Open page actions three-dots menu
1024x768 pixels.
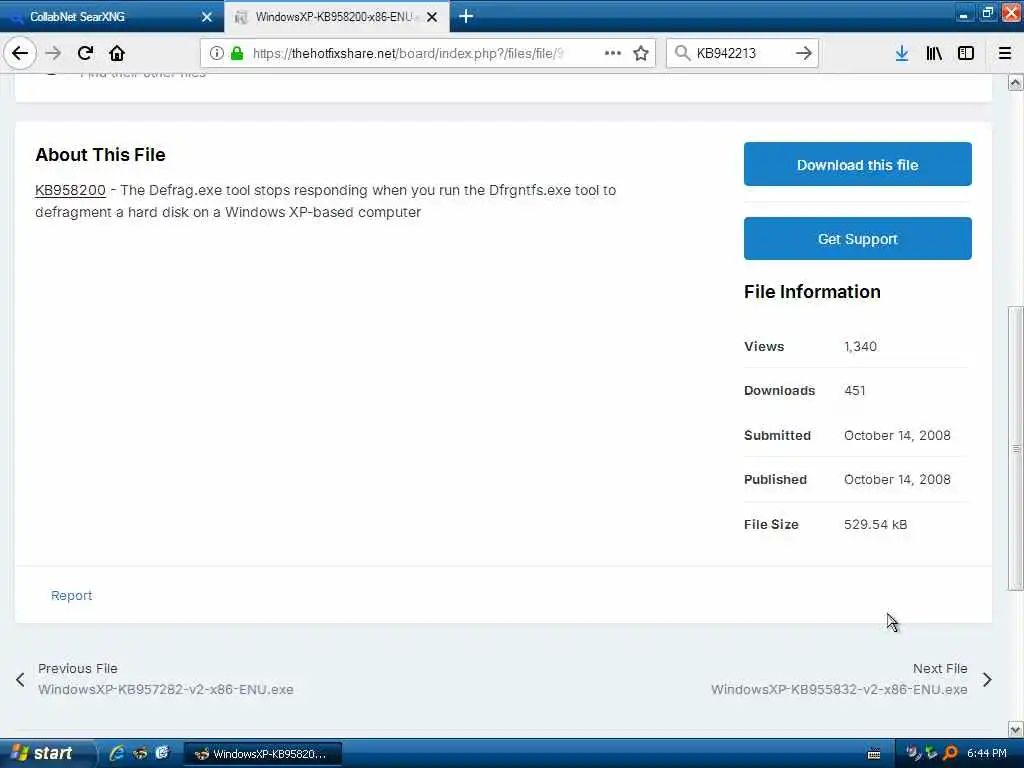(613, 53)
